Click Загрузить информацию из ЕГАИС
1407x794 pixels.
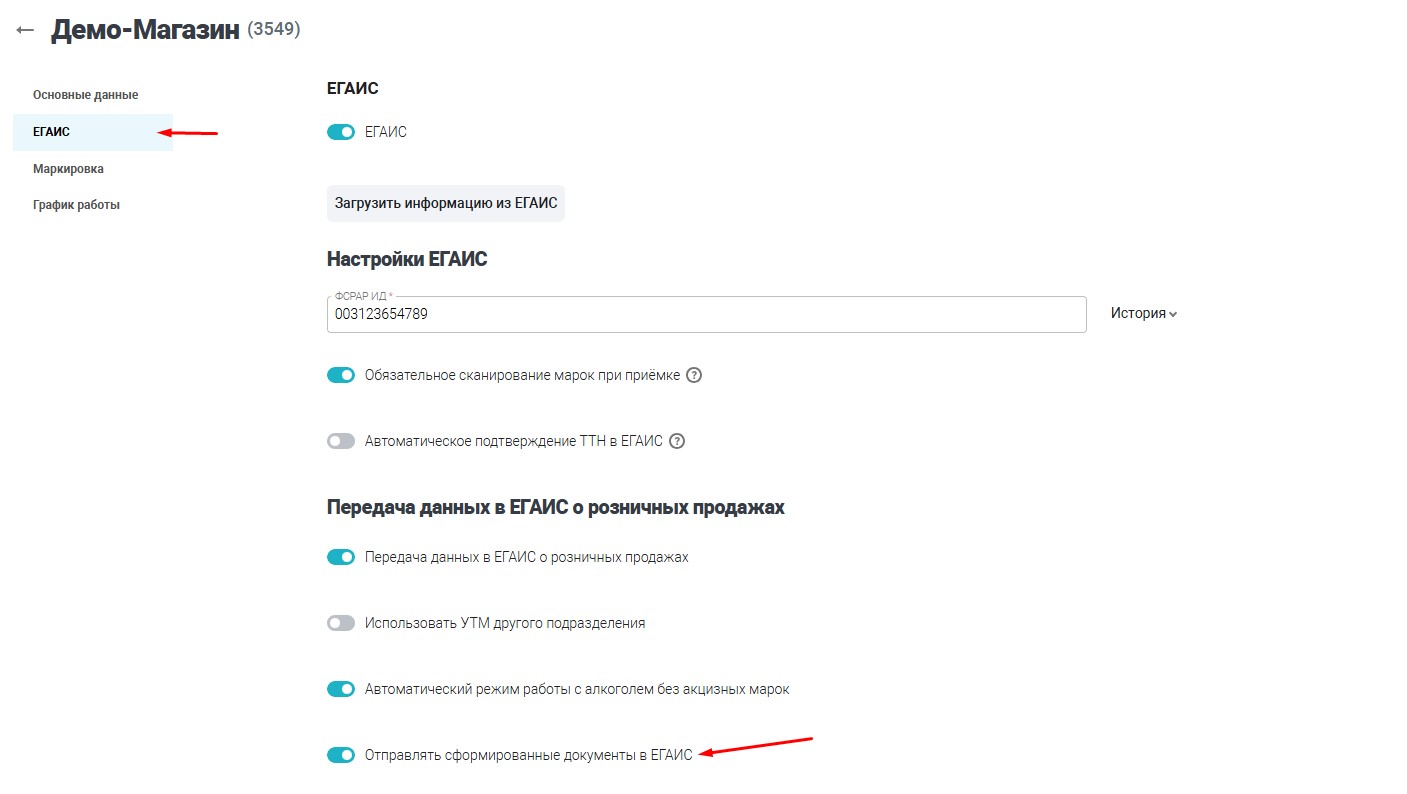445,203
